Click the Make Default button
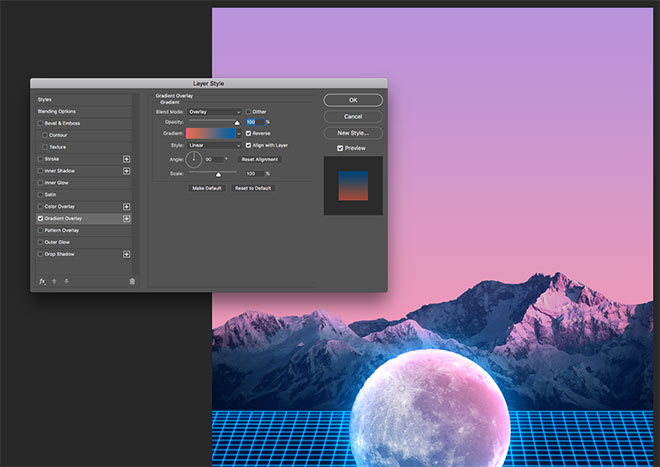 pos(207,188)
